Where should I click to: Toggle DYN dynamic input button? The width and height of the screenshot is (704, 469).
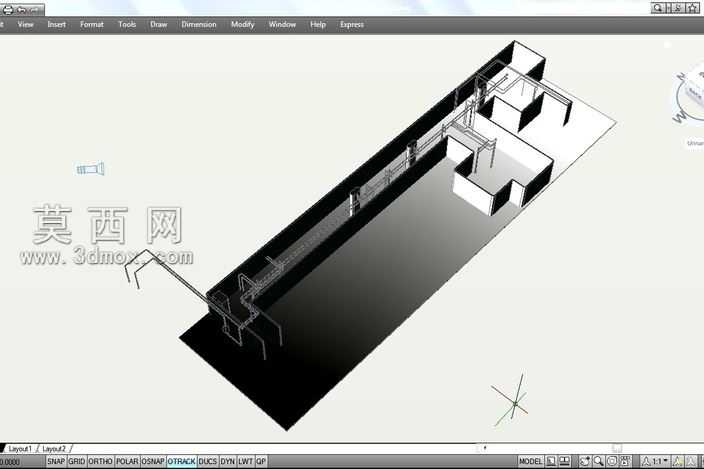point(228,461)
